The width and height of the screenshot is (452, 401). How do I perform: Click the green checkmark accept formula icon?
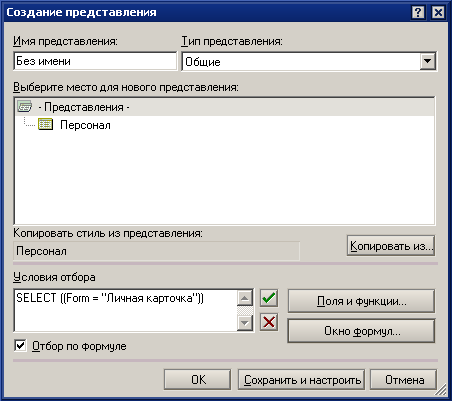(269, 298)
